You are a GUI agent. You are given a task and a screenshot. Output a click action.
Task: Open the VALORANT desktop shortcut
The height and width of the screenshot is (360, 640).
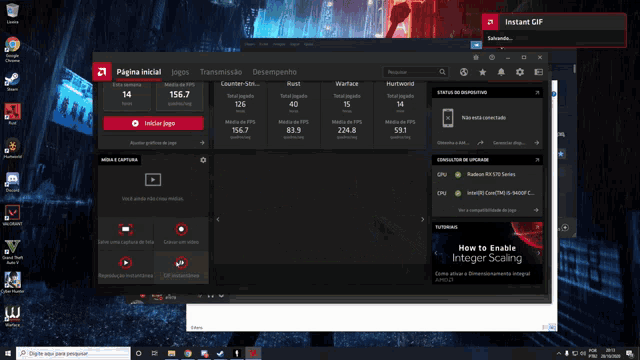point(12,216)
